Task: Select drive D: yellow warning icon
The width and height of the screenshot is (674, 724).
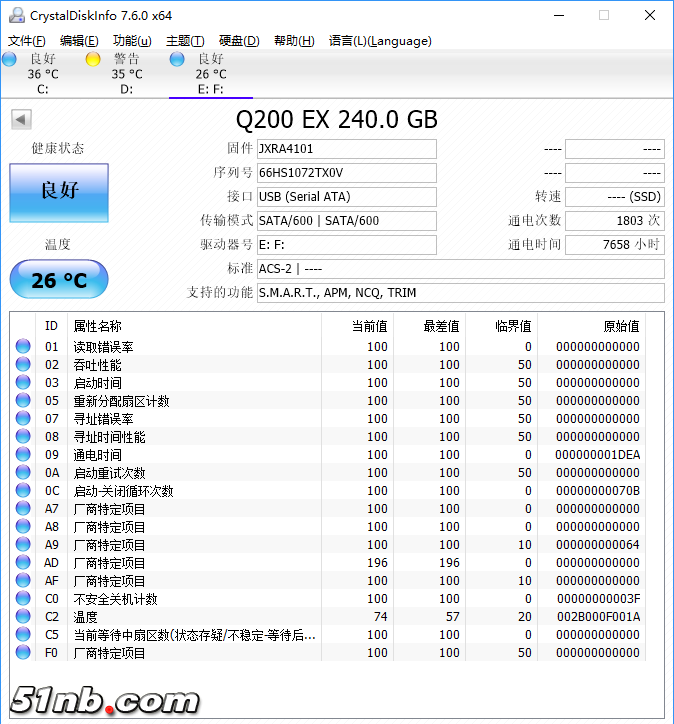Action: coord(93,60)
